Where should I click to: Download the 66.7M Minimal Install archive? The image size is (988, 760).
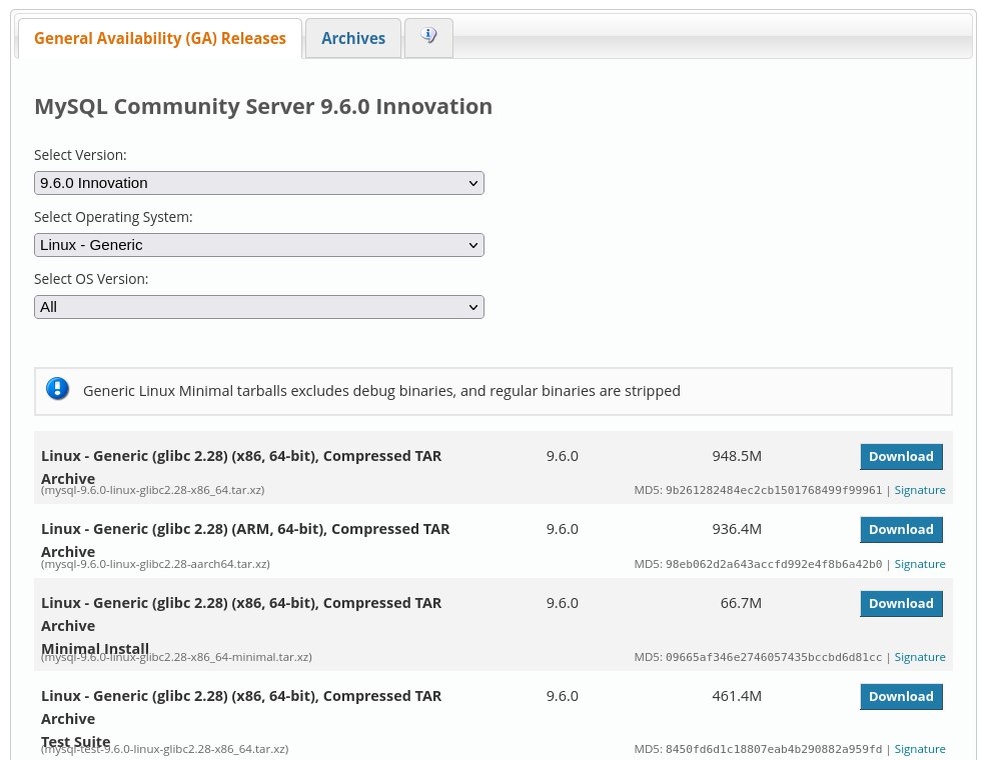click(900, 604)
